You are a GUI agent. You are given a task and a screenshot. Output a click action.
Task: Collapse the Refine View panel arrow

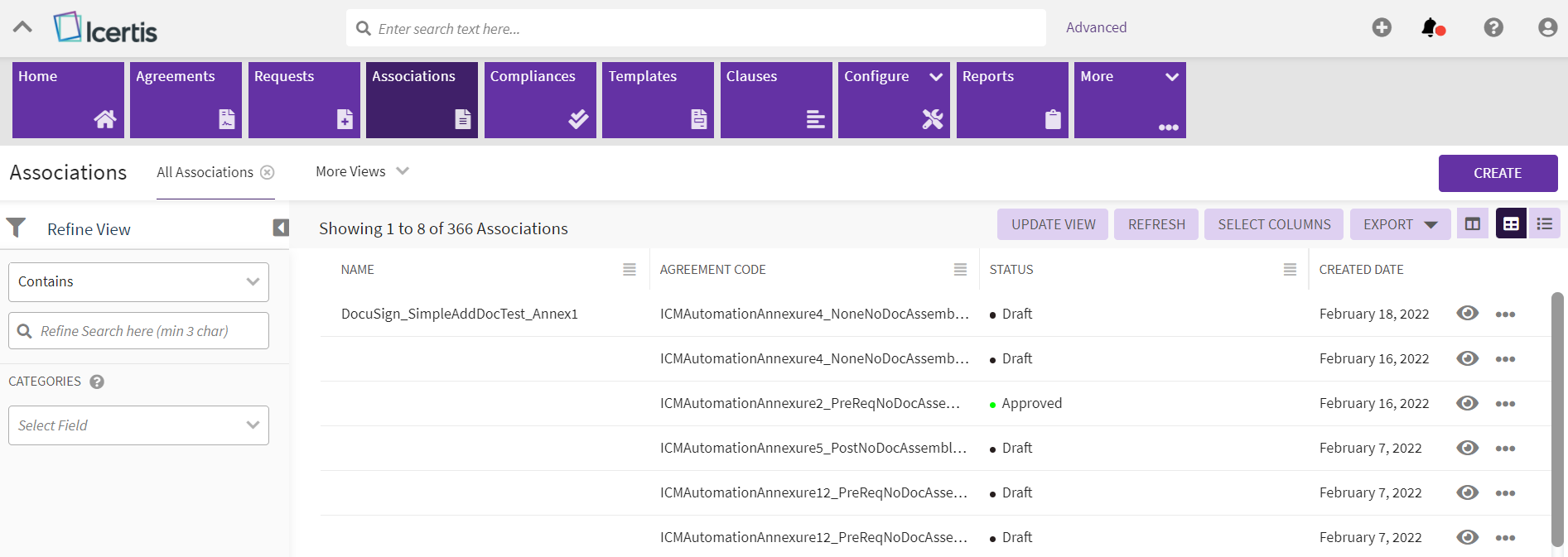(x=281, y=228)
